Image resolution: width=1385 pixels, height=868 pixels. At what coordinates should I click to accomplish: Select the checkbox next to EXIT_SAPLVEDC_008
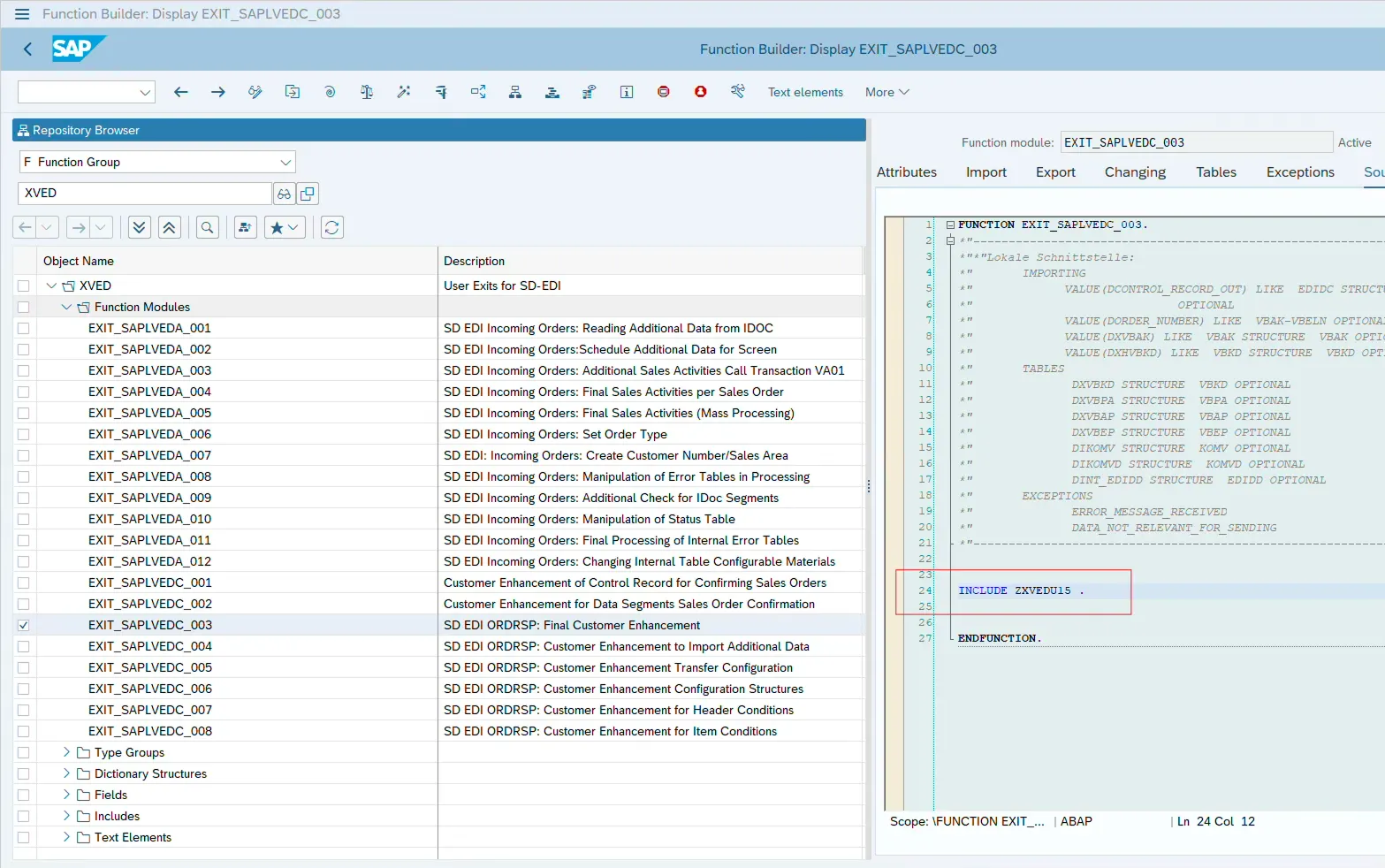24,731
